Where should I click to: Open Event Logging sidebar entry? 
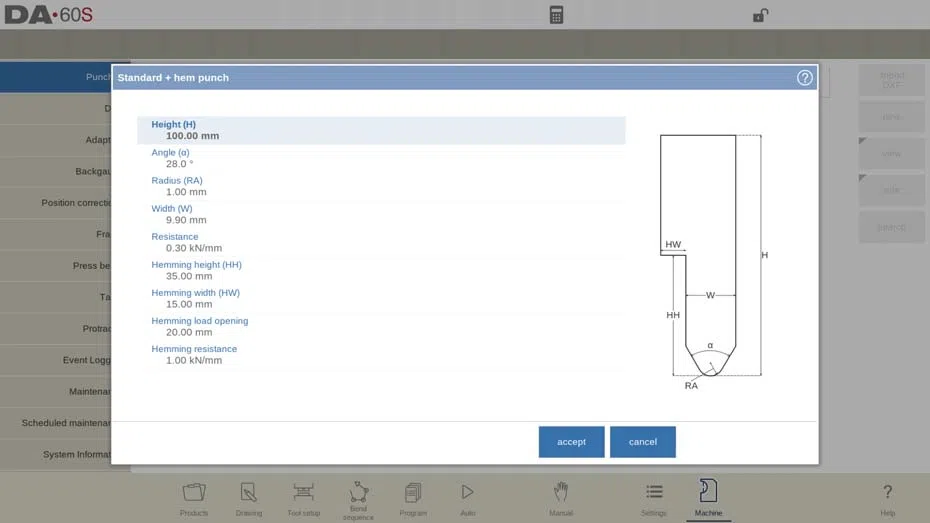(56, 360)
